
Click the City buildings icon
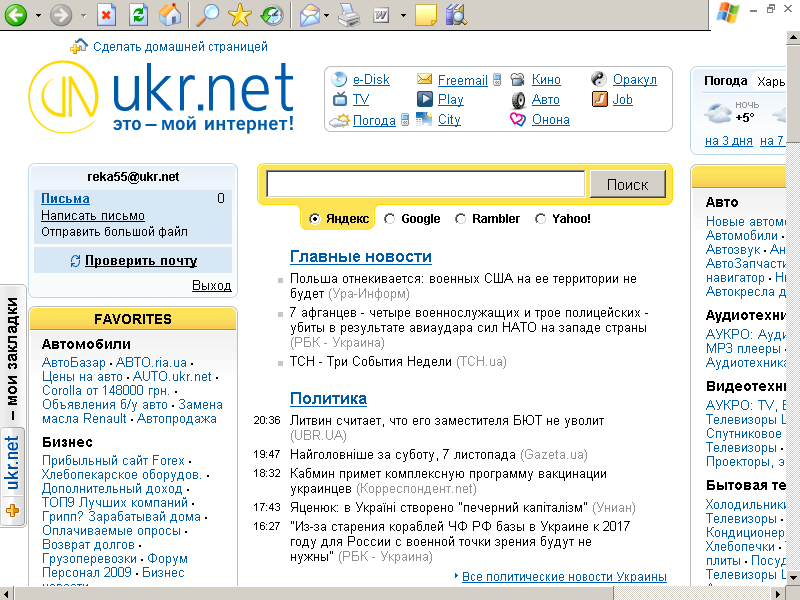pos(423,119)
